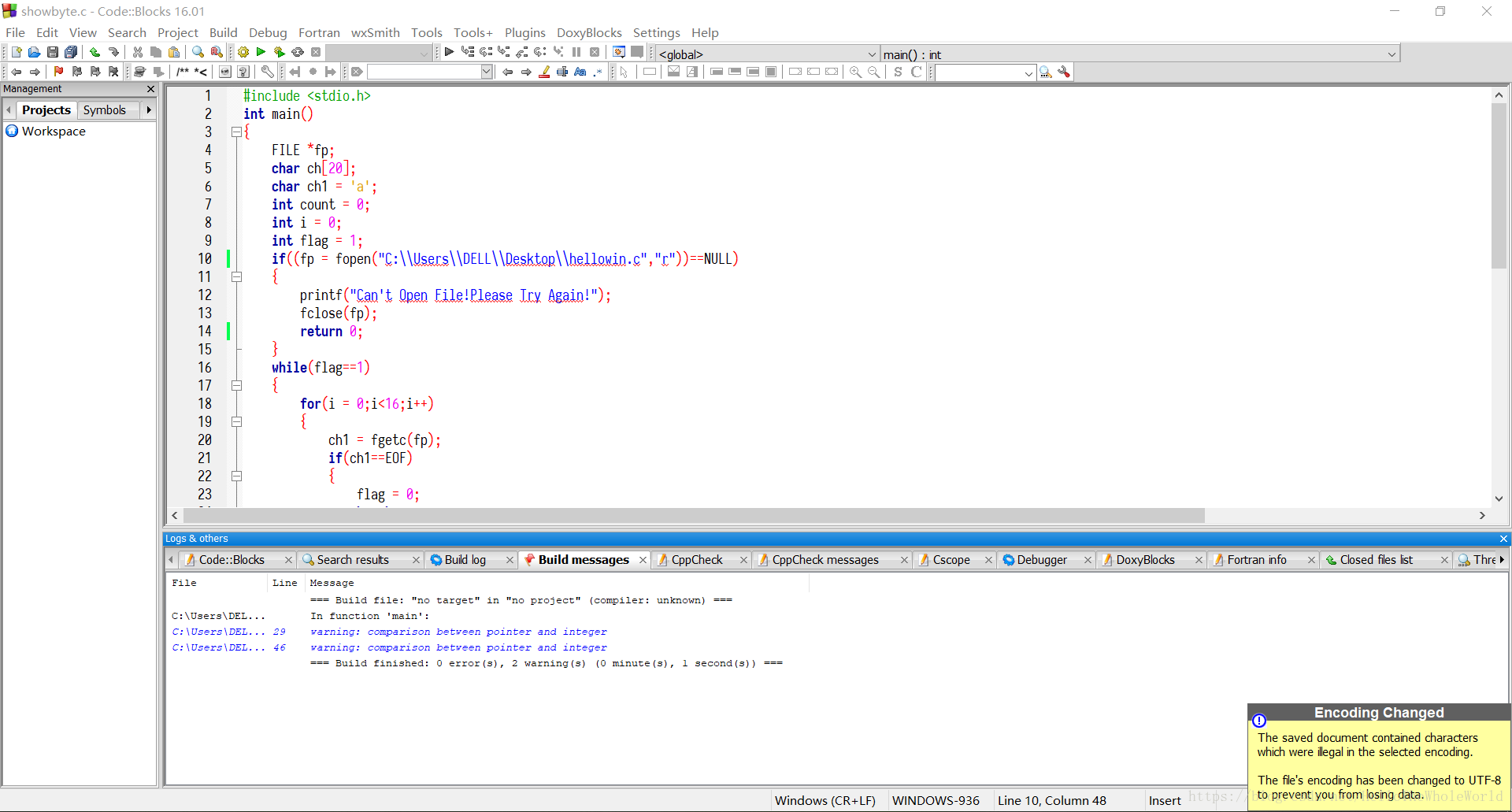Open the search options wrench icon
This screenshot has height=812, width=1512.
1064,72
